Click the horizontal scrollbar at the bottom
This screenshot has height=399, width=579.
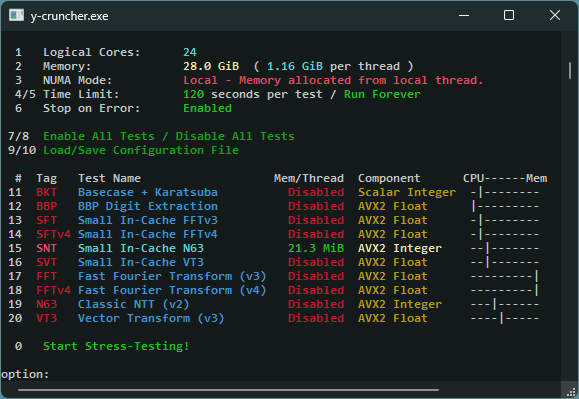[228, 390]
